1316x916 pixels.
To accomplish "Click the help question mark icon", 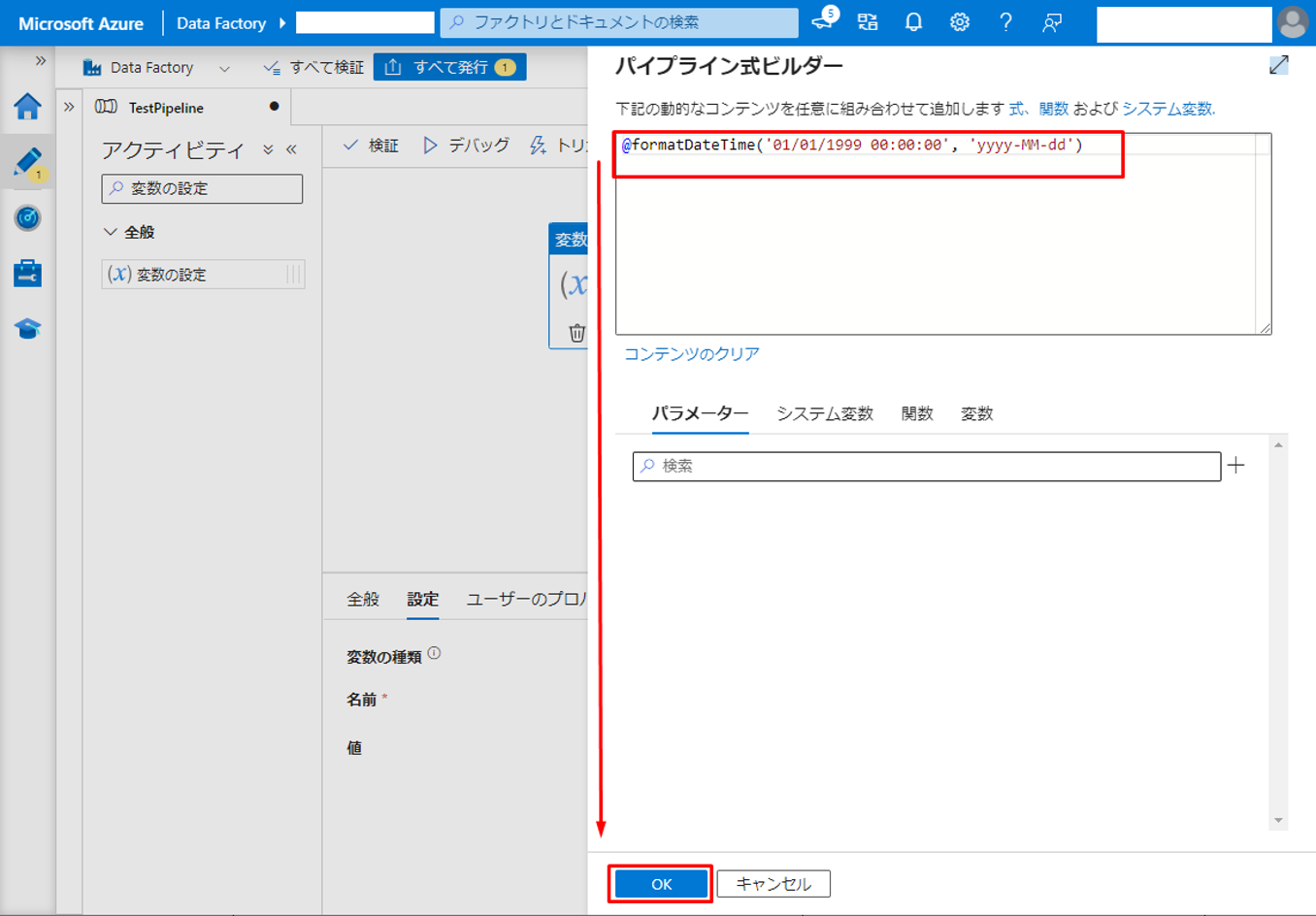I will (1005, 22).
